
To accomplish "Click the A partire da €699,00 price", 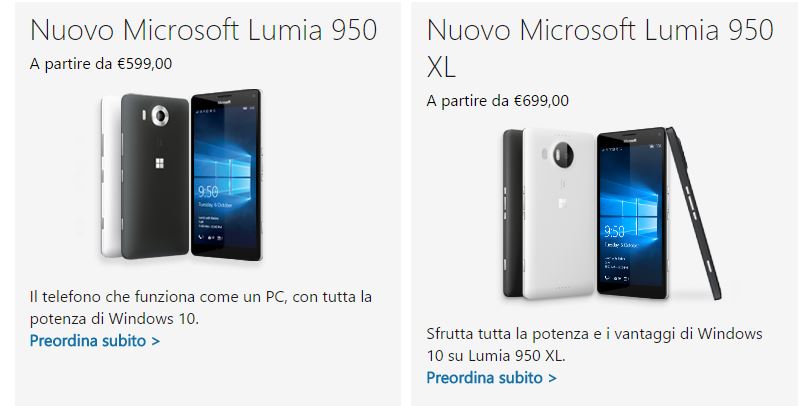I will pyautogui.click(x=497, y=101).
